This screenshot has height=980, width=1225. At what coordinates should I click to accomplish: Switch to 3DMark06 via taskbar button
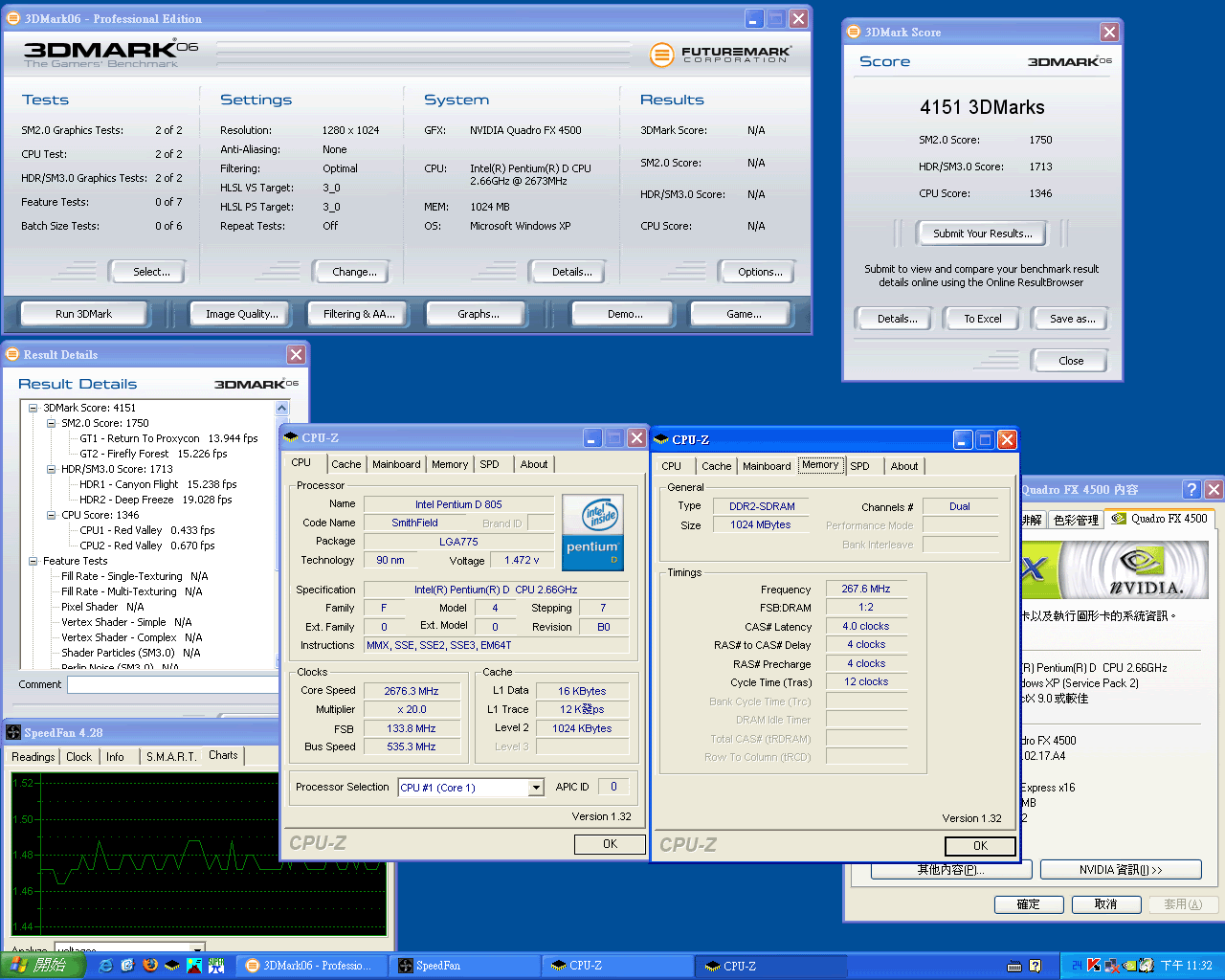click(x=311, y=966)
